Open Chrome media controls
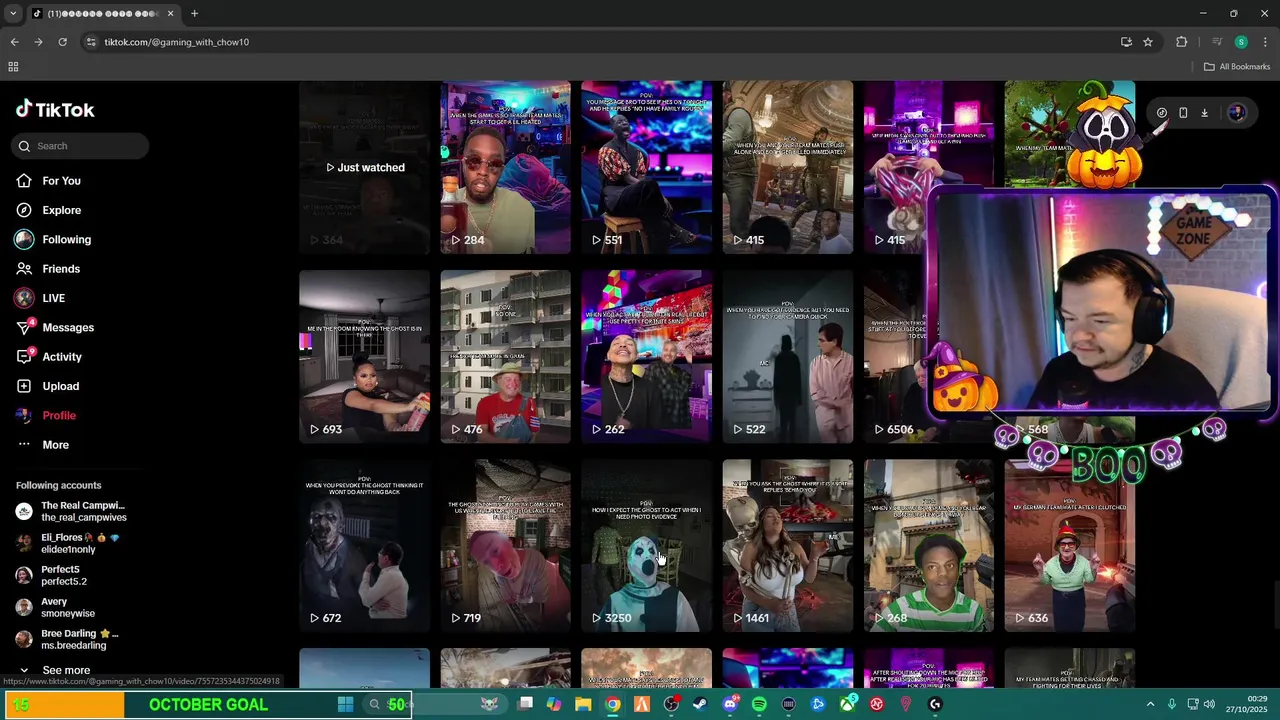Image resolution: width=1280 pixels, height=720 pixels. tap(1217, 42)
